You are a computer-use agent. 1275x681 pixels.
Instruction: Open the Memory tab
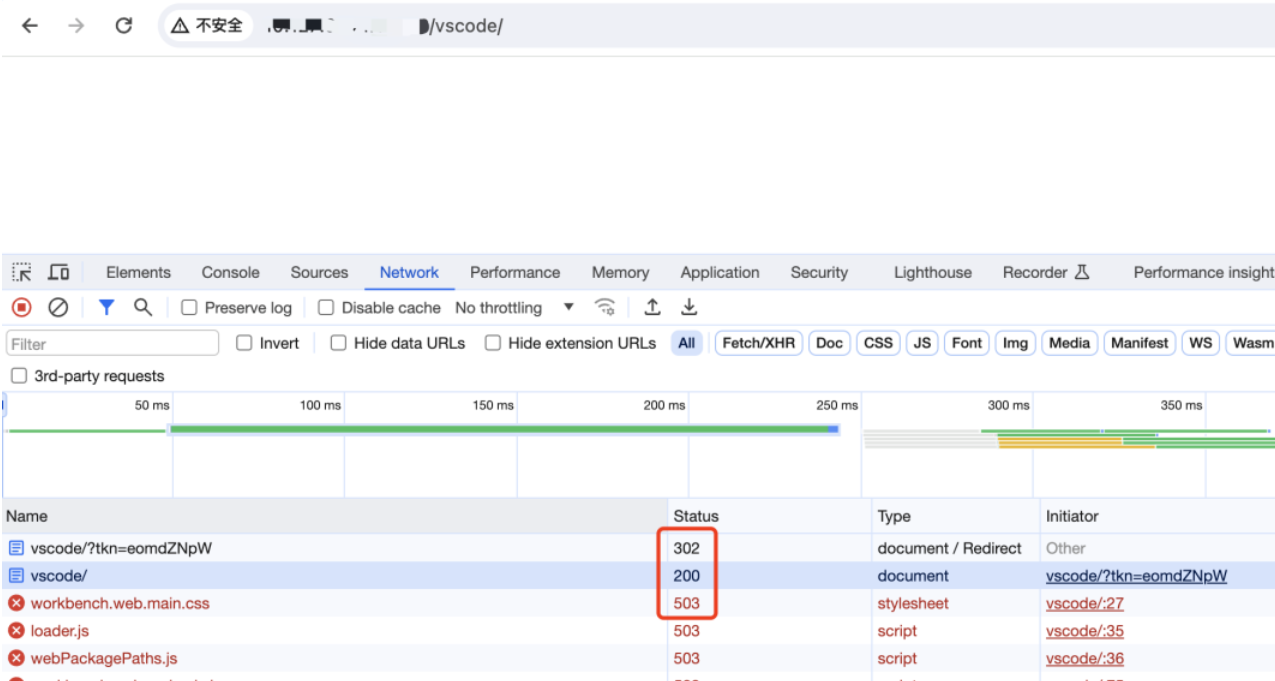click(620, 272)
